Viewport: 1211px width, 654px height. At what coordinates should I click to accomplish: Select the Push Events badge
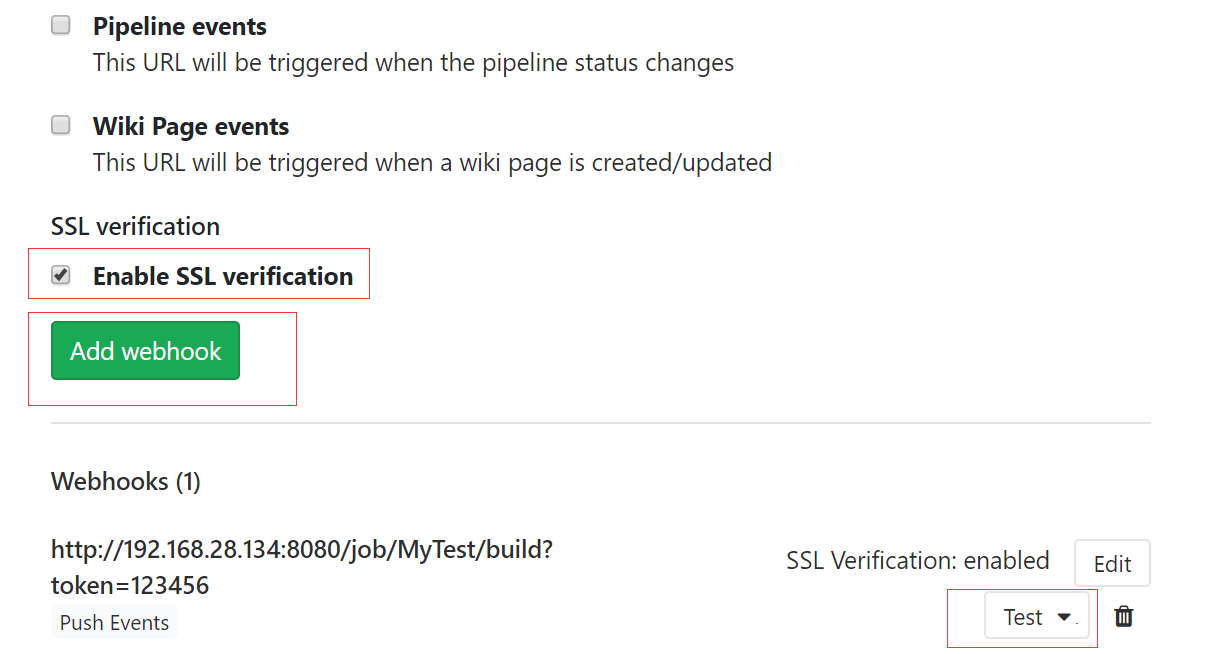114,622
